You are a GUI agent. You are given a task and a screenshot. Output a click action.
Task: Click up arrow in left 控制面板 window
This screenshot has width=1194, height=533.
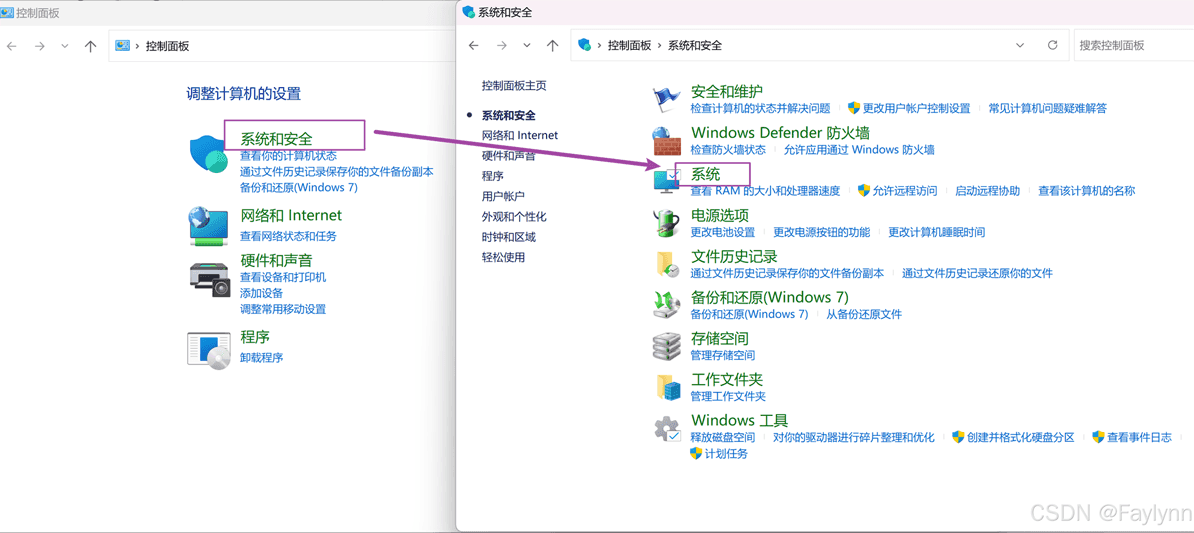91,46
